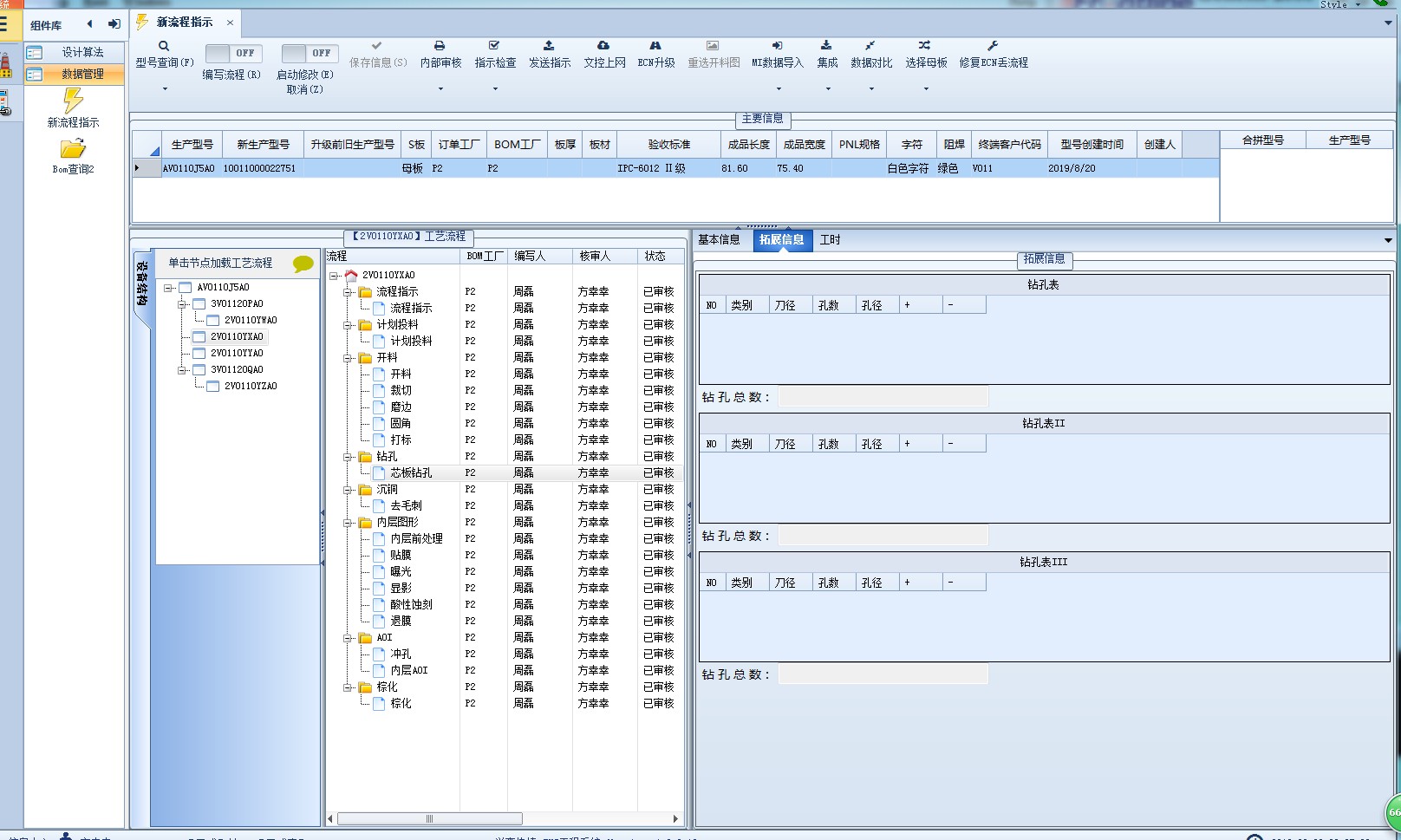Screen dimensions: 1401x840
Task: Collapse 组件库 panel with left arrow
Action: (89, 24)
